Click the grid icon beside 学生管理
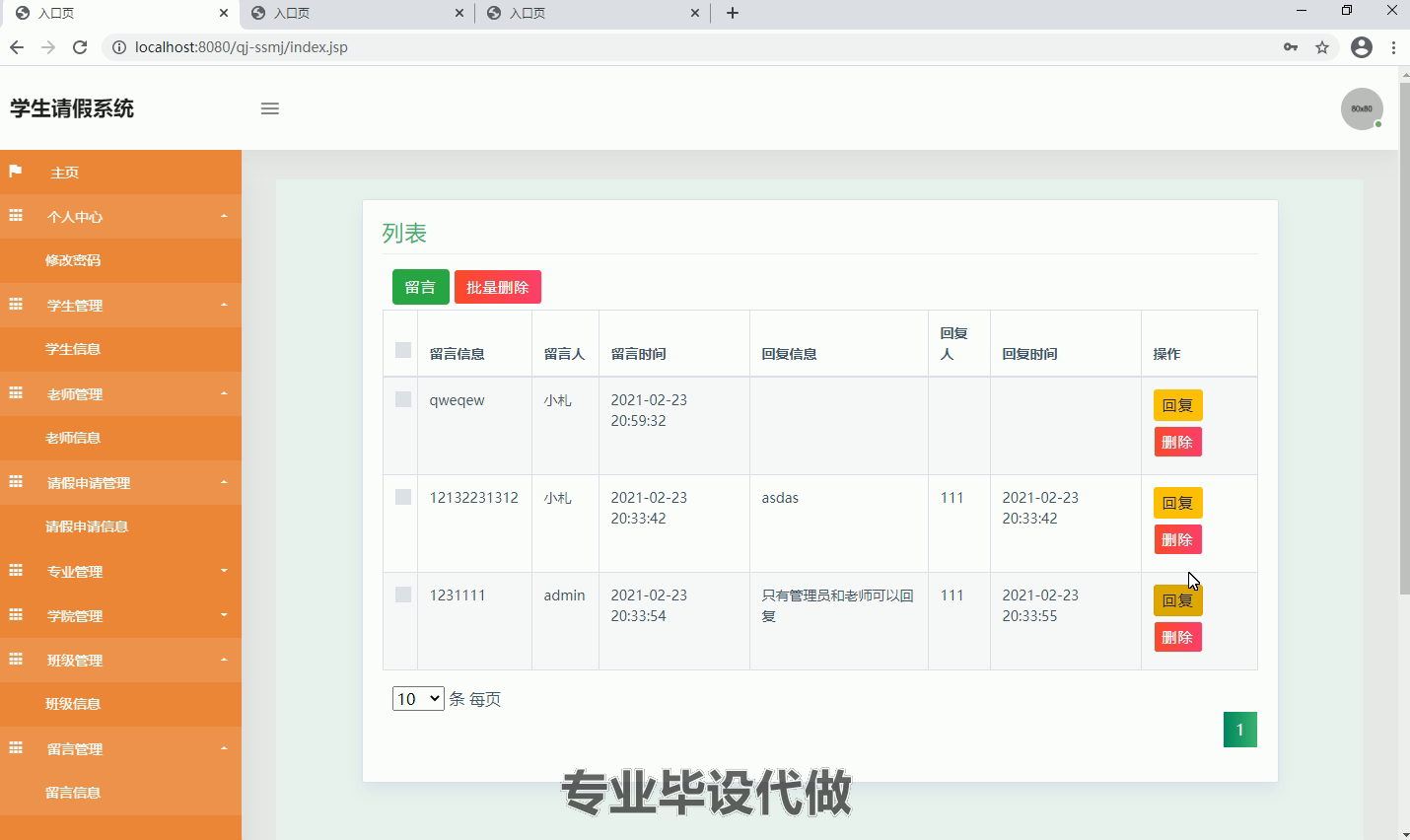Viewport: 1410px width, 840px height. [16, 305]
